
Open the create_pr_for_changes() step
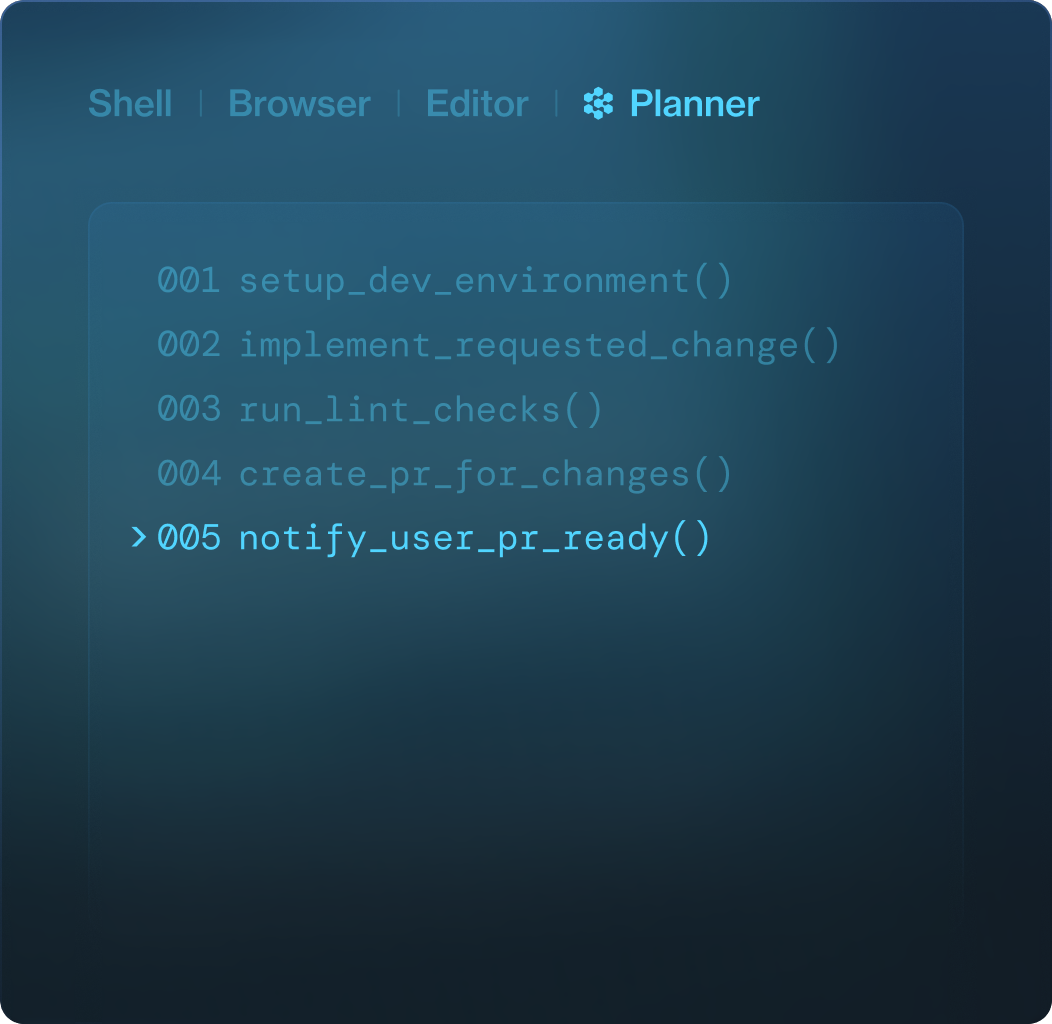[x=486, y=474]
